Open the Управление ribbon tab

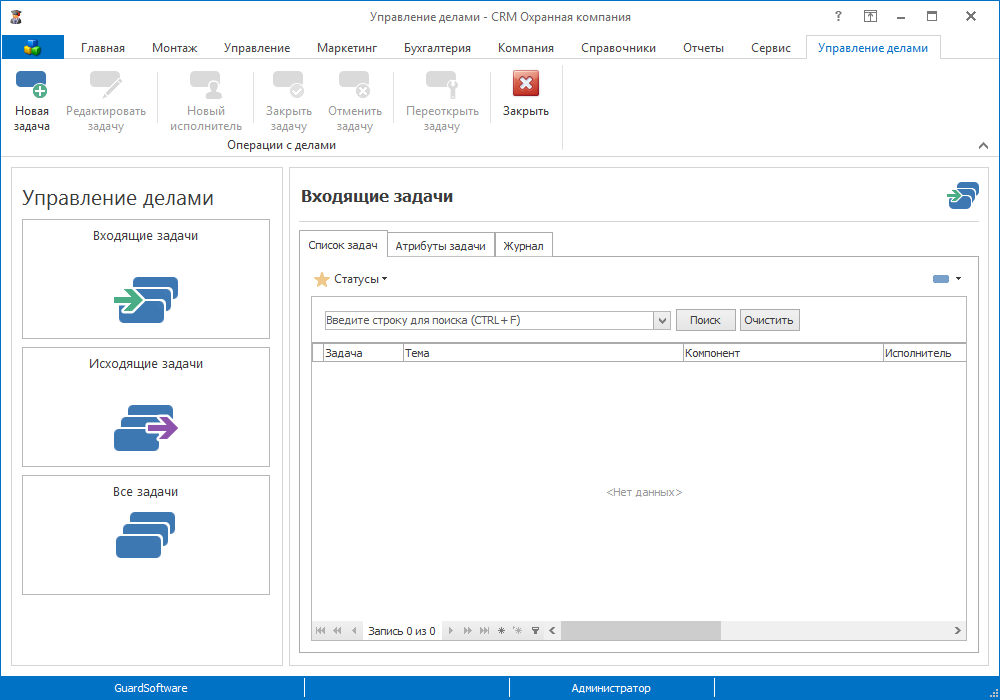(256, 48)
